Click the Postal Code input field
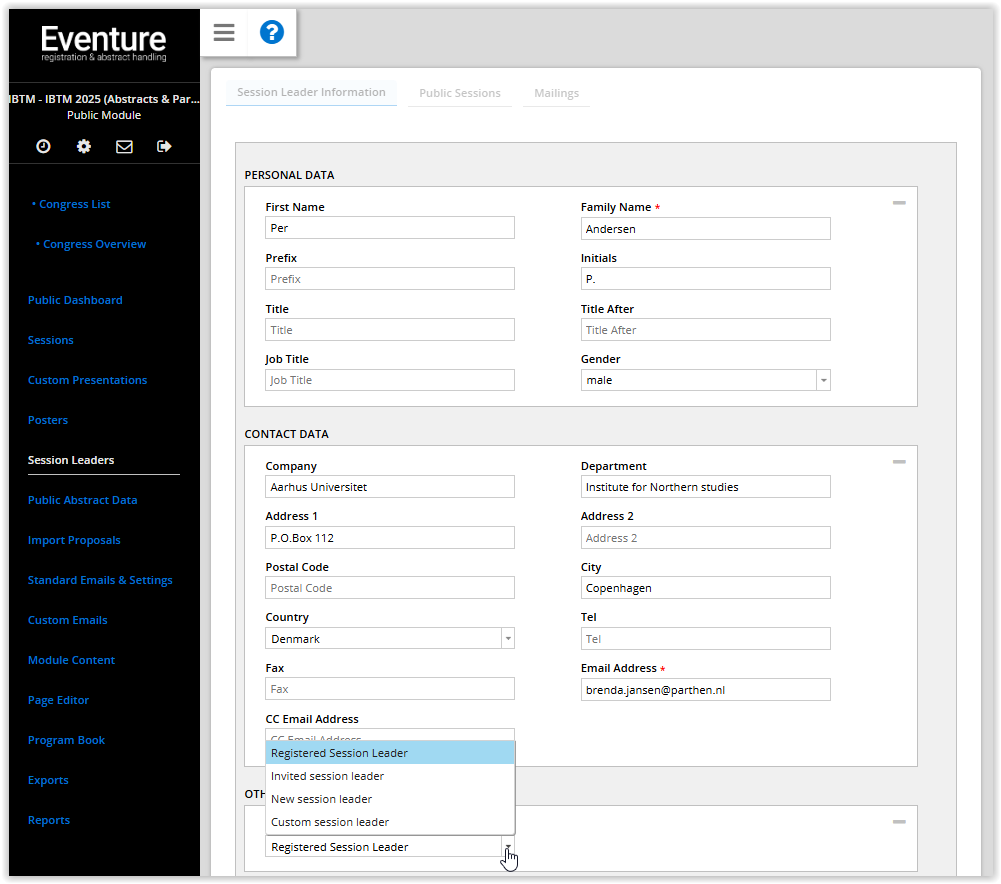The image size is (1001, 884). (x=389, y=588)
